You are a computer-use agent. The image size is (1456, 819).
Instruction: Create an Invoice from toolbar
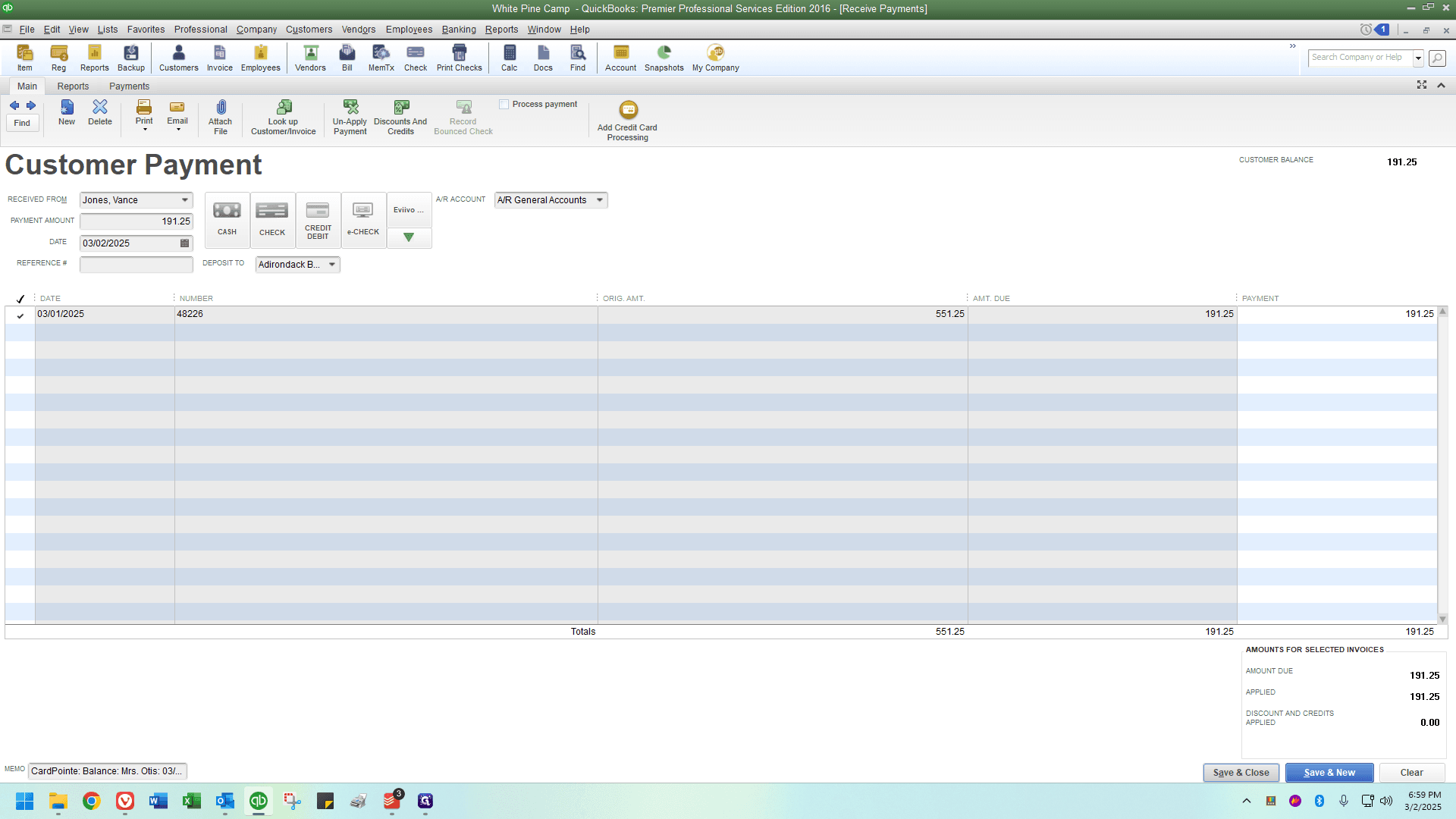click(x=220, y=58)
